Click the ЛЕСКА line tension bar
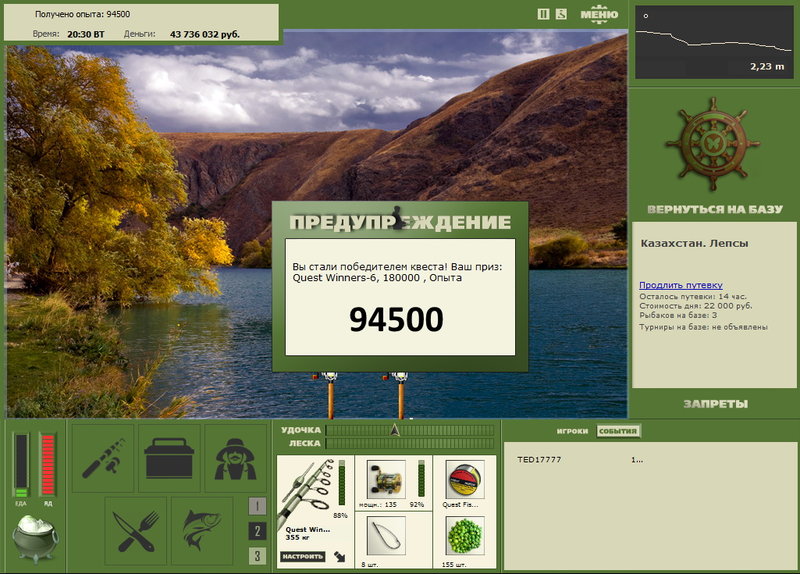The width and height of the screenshot is (800, 574). 410,443
